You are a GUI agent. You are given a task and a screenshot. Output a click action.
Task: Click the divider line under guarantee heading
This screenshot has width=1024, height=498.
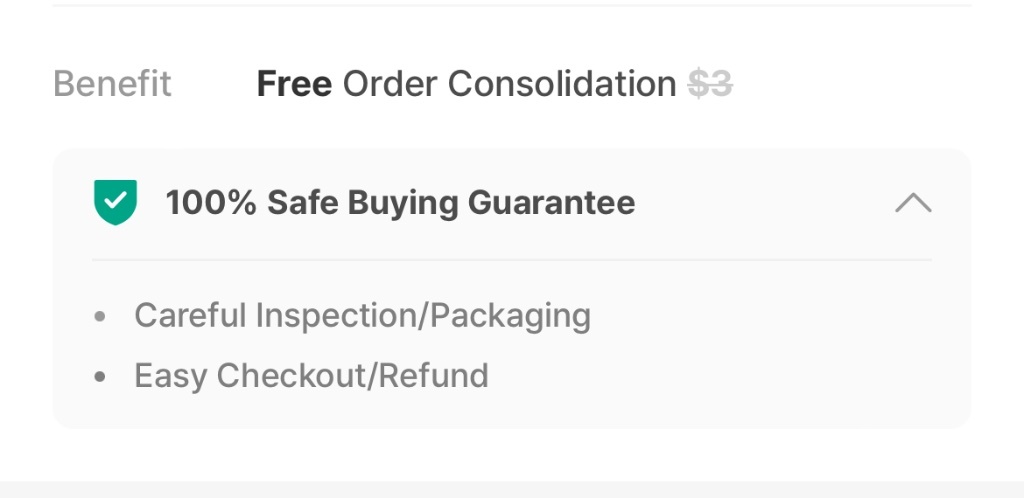[512, 260]
